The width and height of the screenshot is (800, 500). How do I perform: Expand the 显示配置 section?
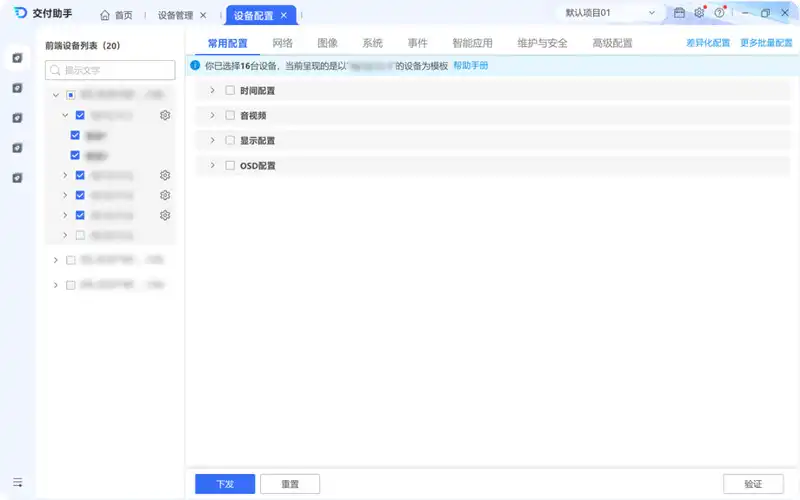(213, 140)
